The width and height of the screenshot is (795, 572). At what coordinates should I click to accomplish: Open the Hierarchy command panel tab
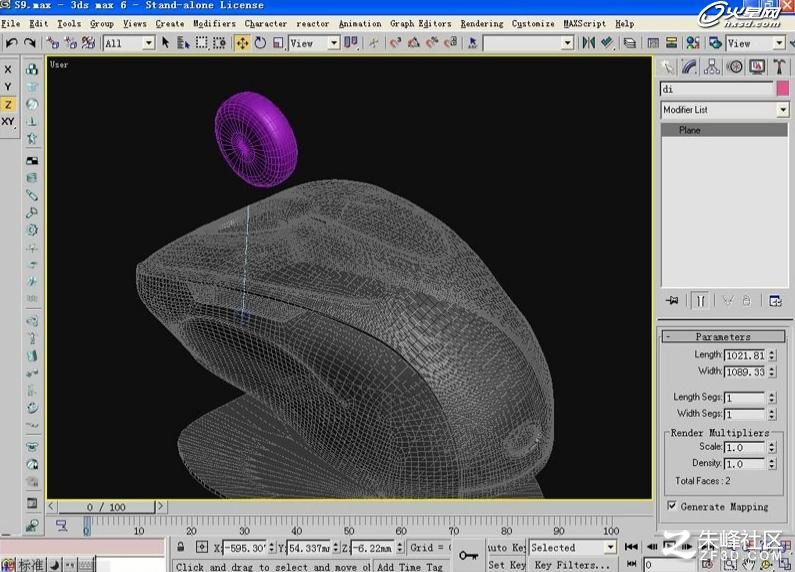point(712,67)
